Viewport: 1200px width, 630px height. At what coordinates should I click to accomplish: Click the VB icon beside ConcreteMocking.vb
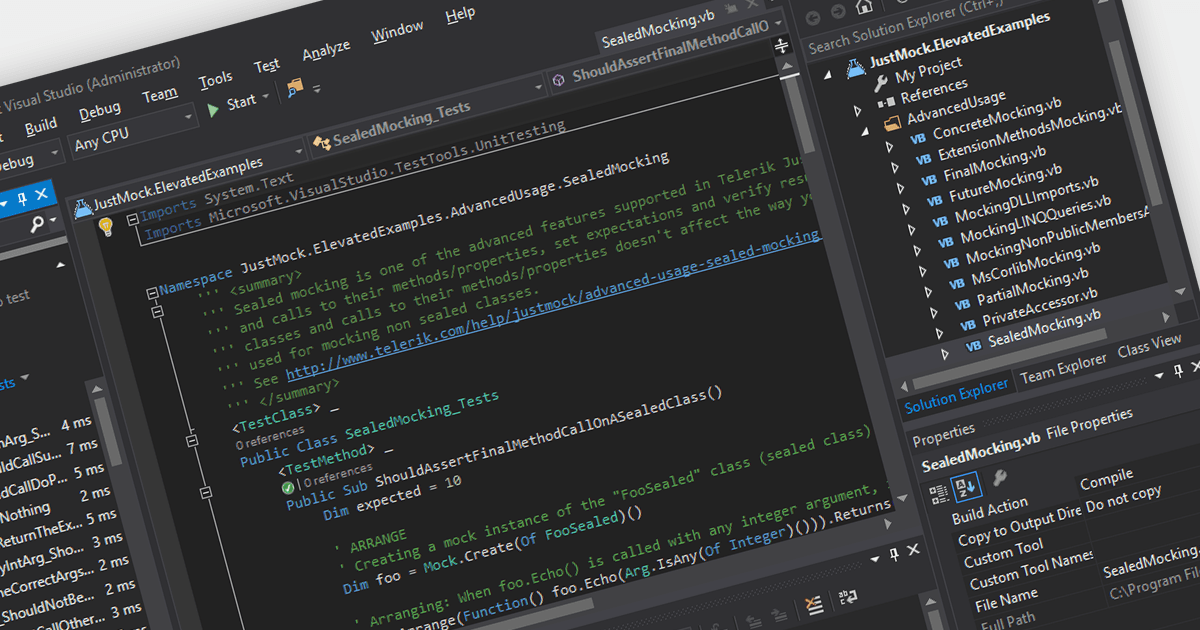(918, 140)
